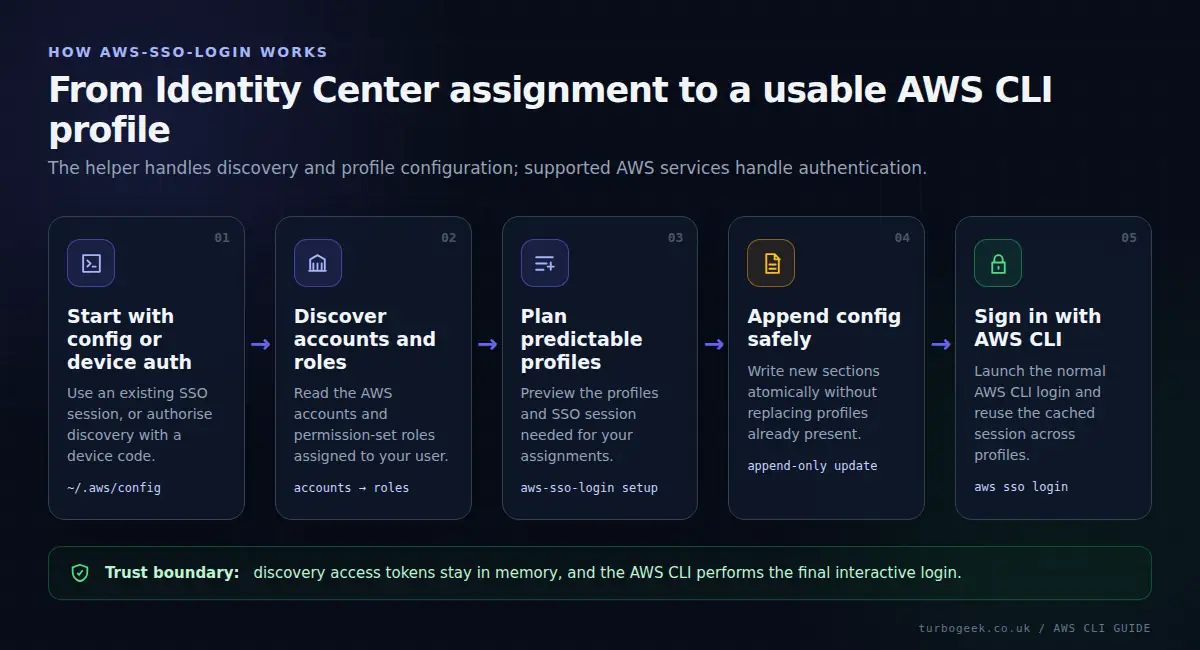Select the heading 'Append config safely'
Image resolution: width=1200 pixels, height=650 pixels.
point(824,327)
